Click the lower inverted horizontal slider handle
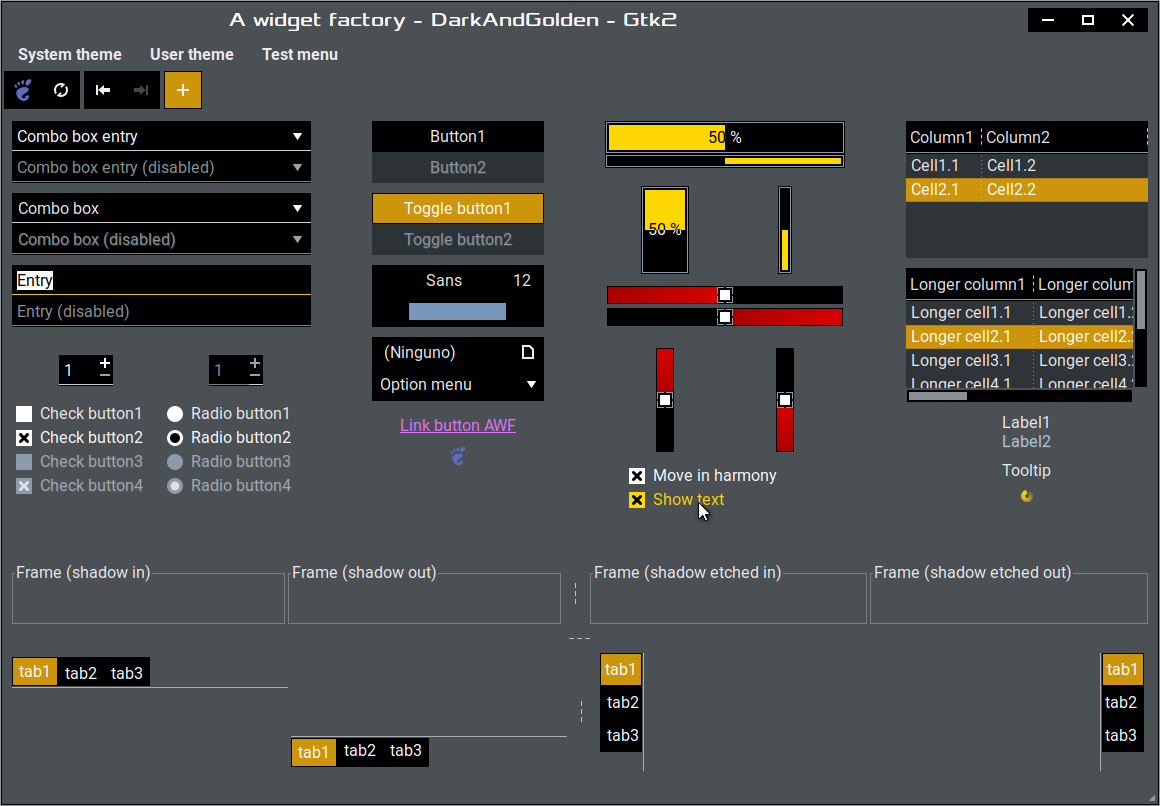1160x806 pixels. [x=725, y=317]
